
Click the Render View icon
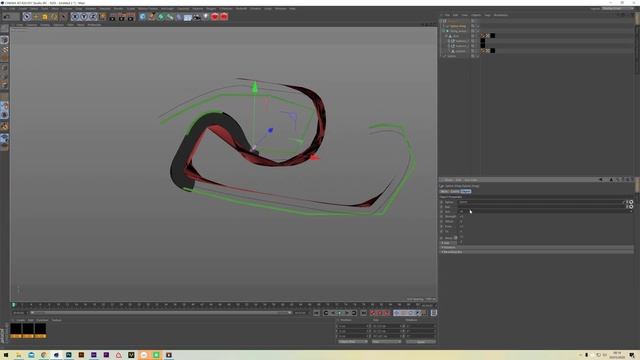tap(112, 17)
